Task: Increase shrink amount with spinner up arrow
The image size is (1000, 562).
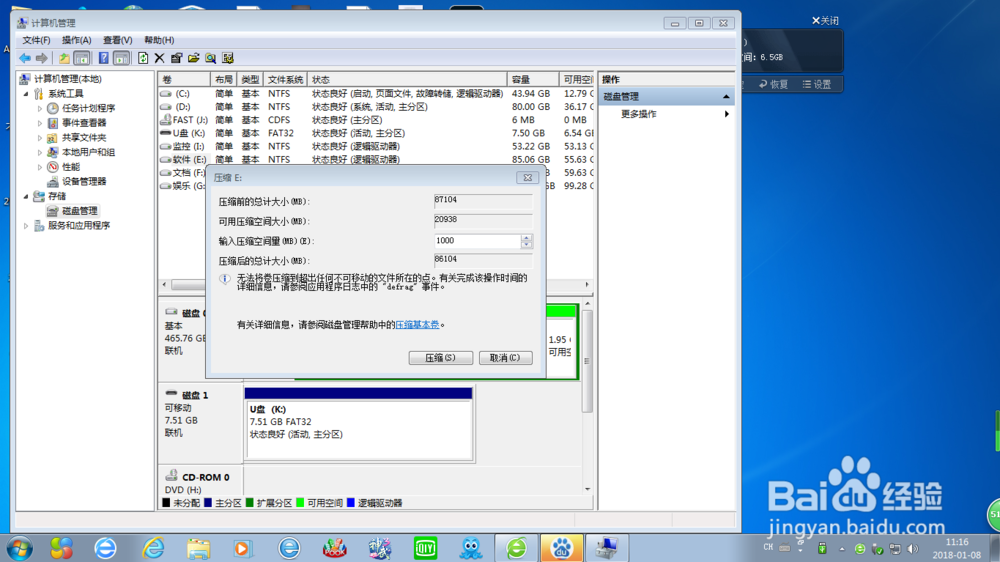Action: pyautogui.click(x=526, y=238)
